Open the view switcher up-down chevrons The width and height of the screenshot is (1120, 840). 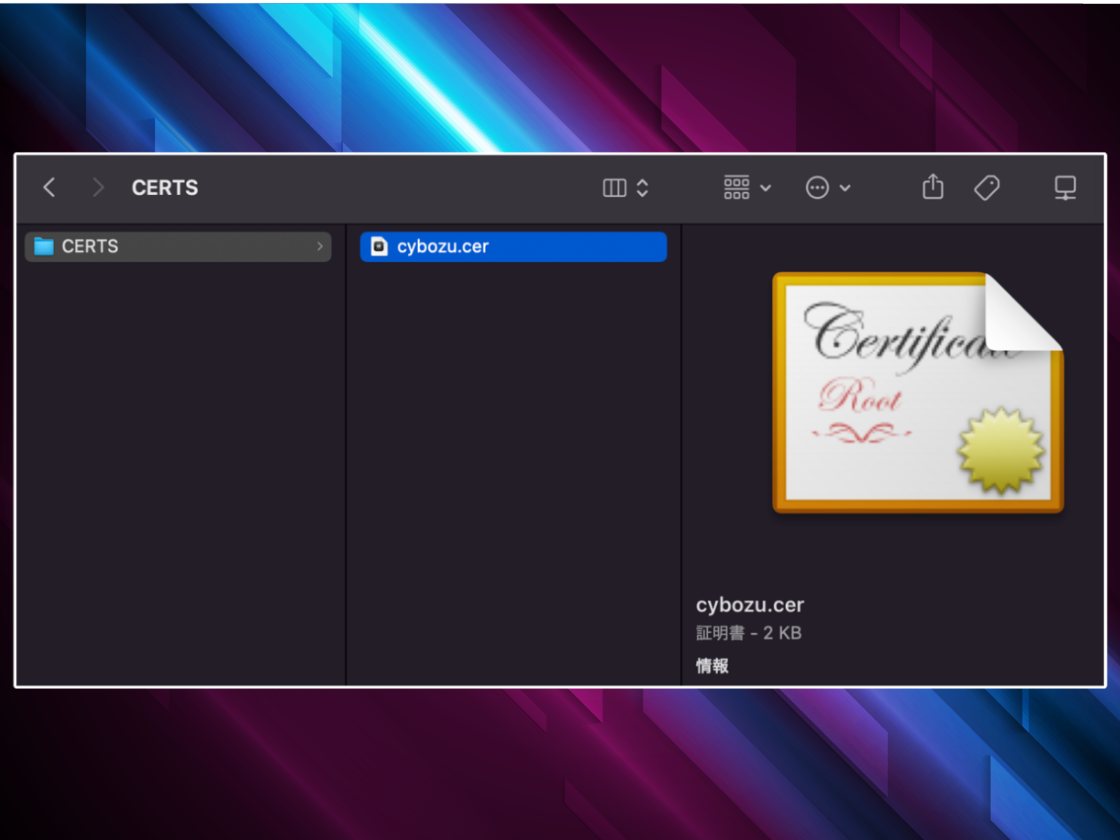[643, 188]
